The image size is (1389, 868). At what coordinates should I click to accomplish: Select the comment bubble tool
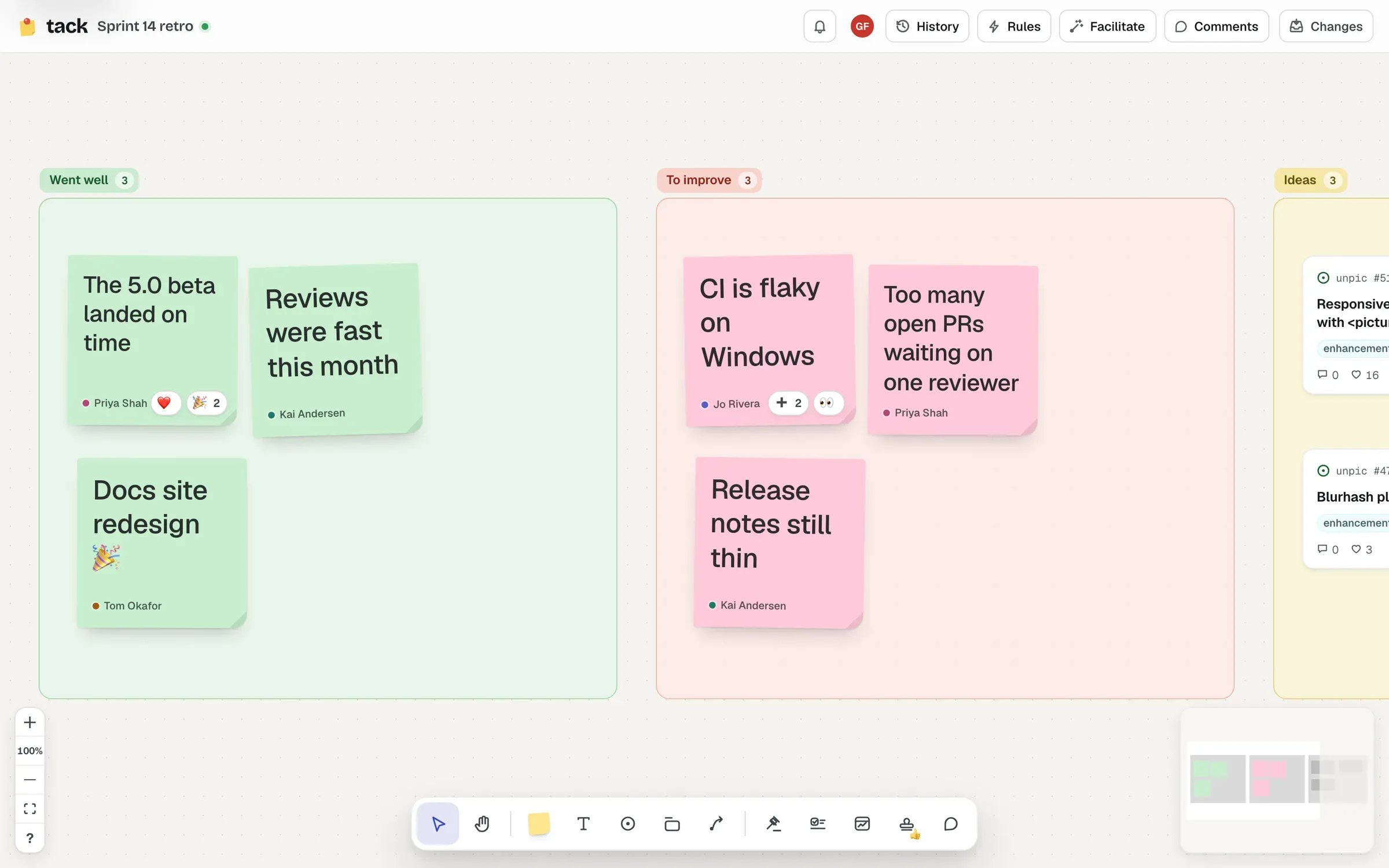(x=951, y=823)
